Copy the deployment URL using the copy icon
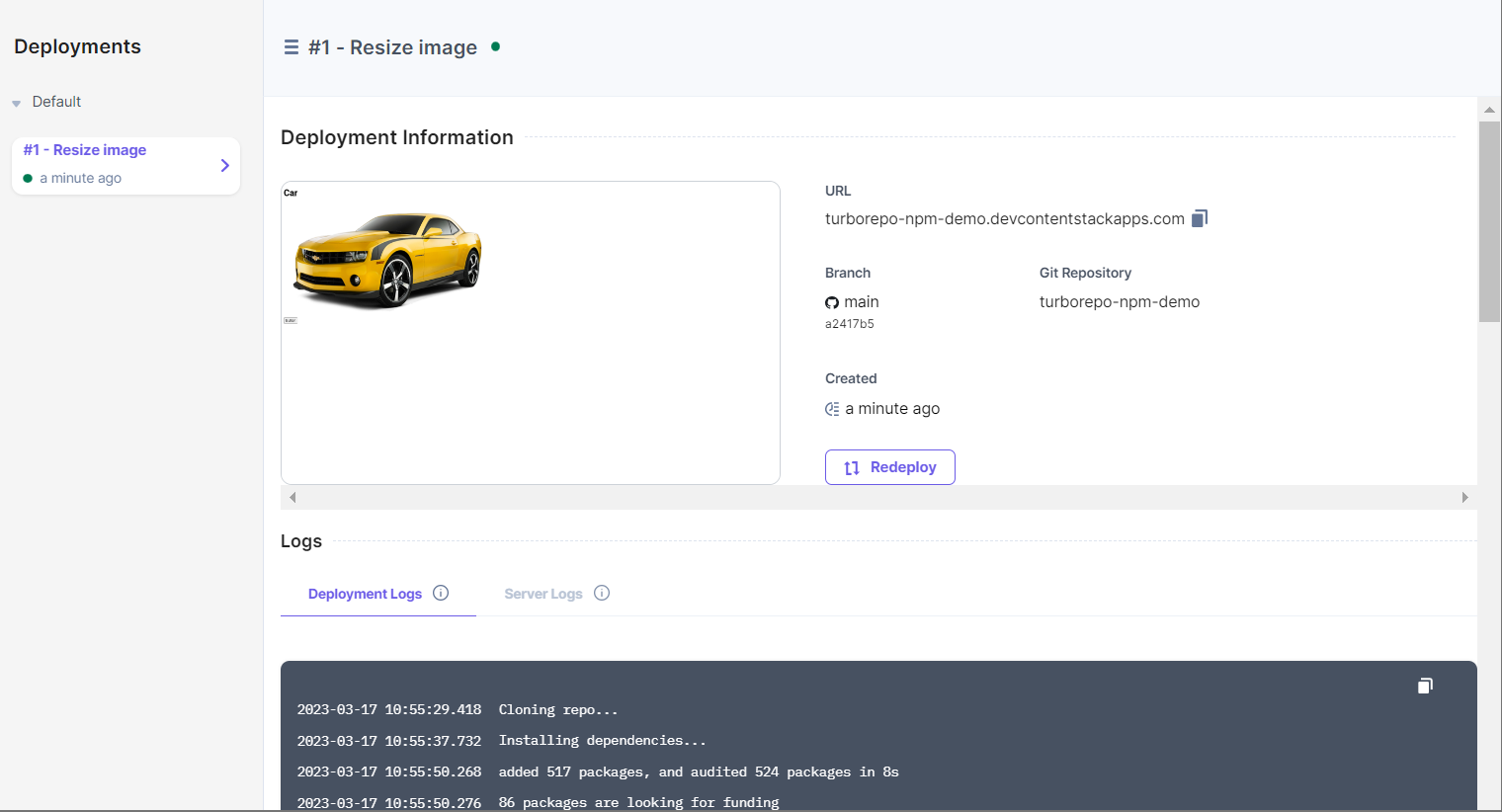This screenshot has height=812, width=1502. (x=1198, y=217)
